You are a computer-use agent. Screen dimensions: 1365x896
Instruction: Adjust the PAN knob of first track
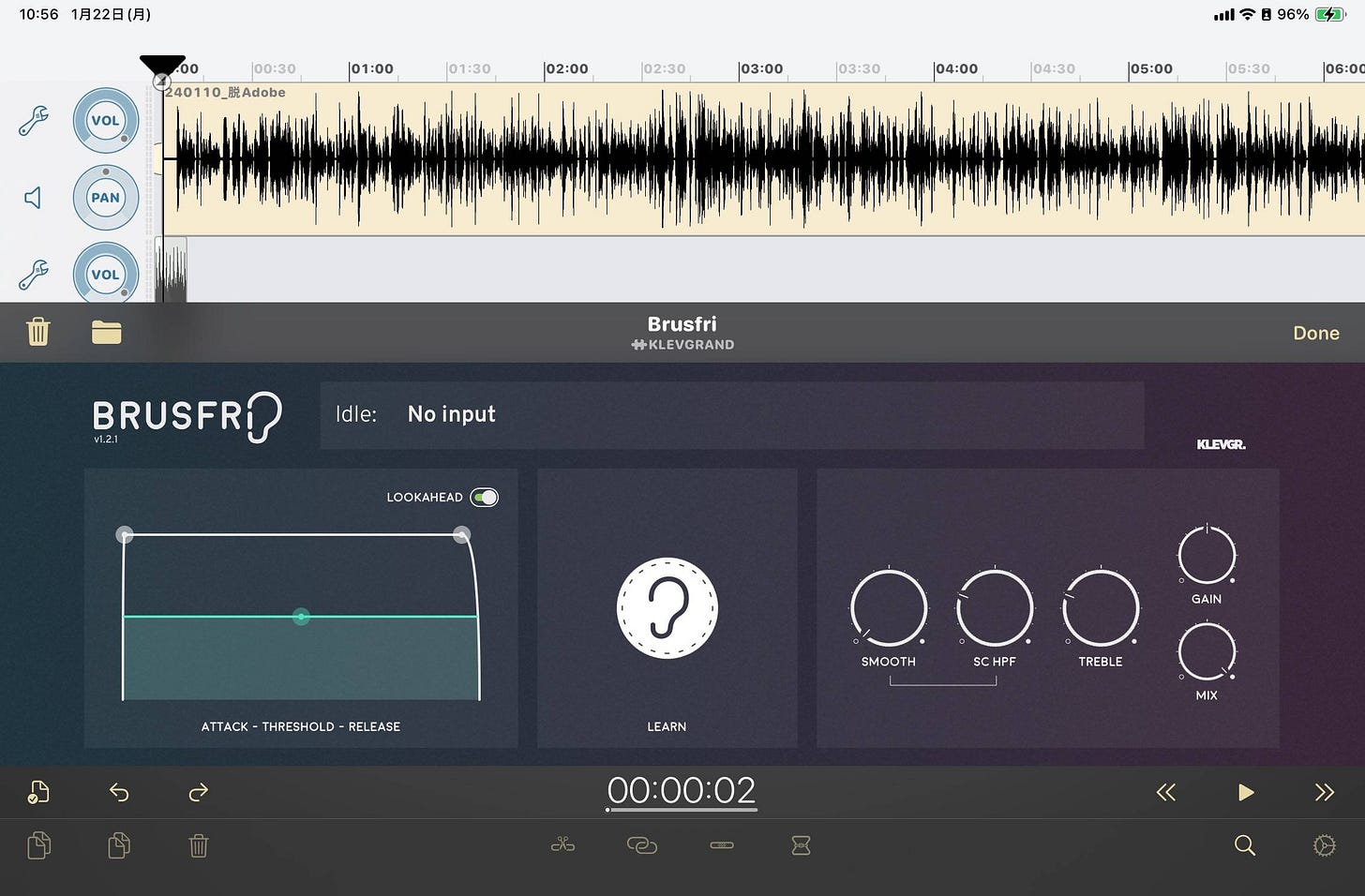click(x=106, y=198)
